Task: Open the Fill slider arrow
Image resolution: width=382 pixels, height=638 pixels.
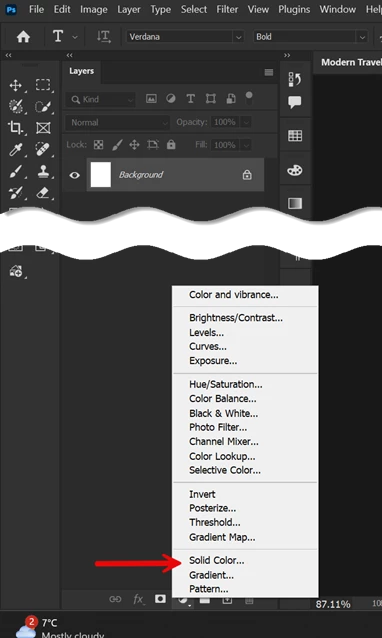Action: (246, 145)
